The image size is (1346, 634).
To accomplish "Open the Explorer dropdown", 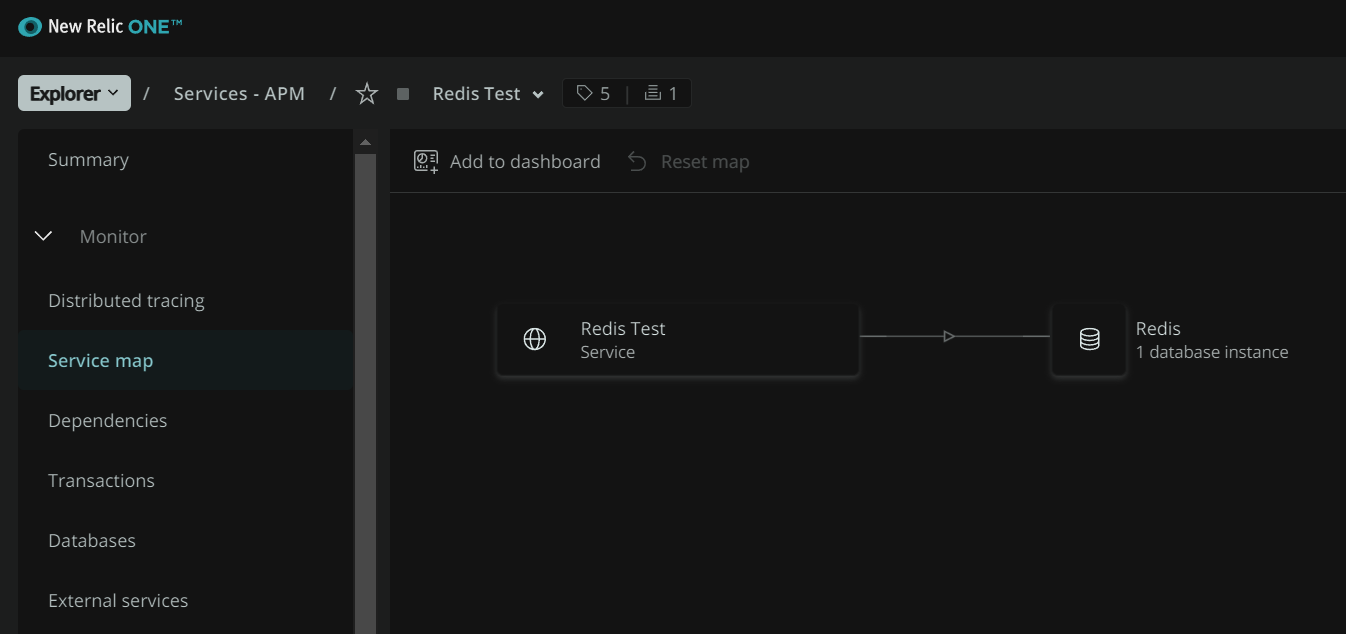I will click(x=74, y=94).
